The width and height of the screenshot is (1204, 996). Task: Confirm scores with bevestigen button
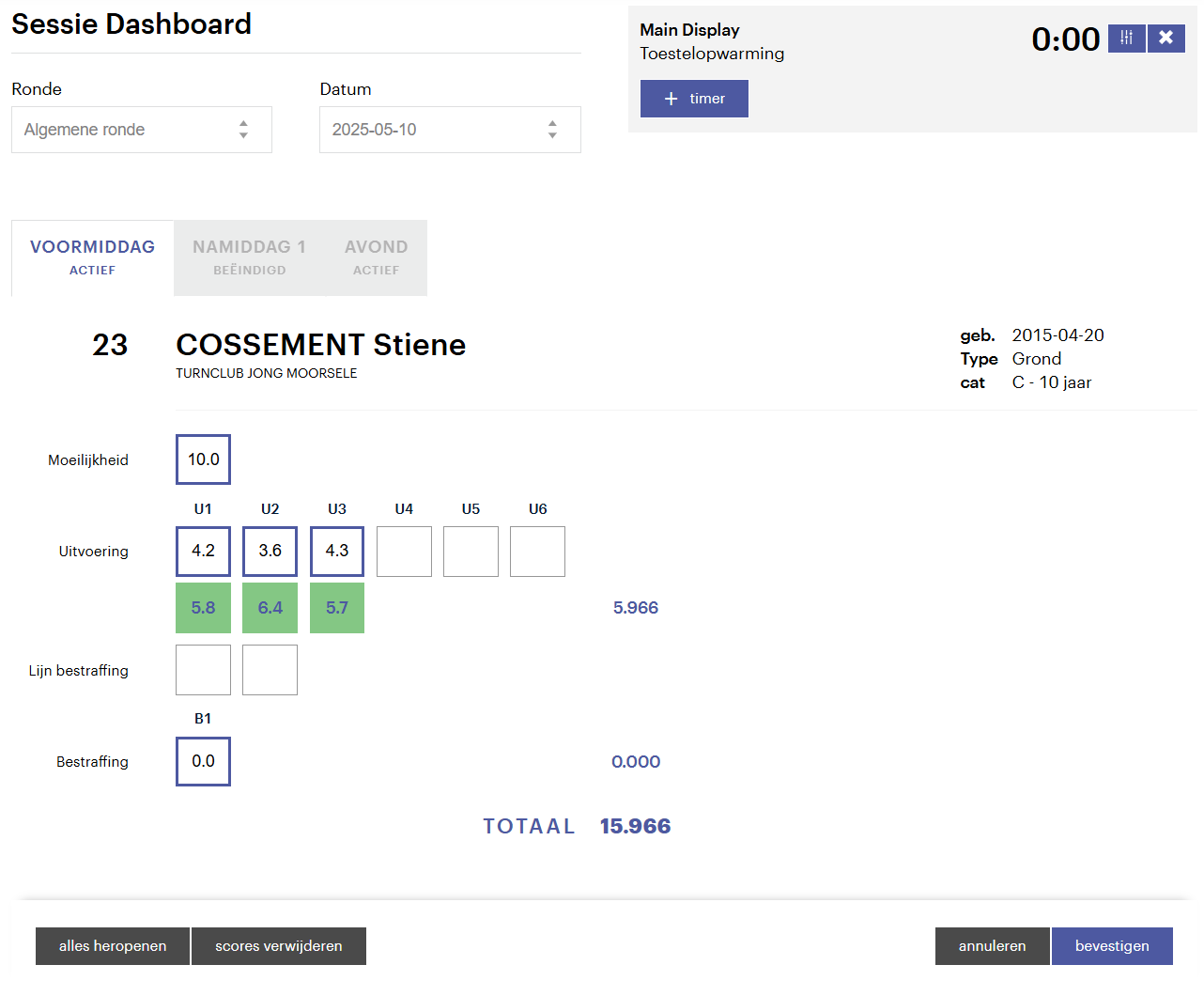click(1112, 946)
